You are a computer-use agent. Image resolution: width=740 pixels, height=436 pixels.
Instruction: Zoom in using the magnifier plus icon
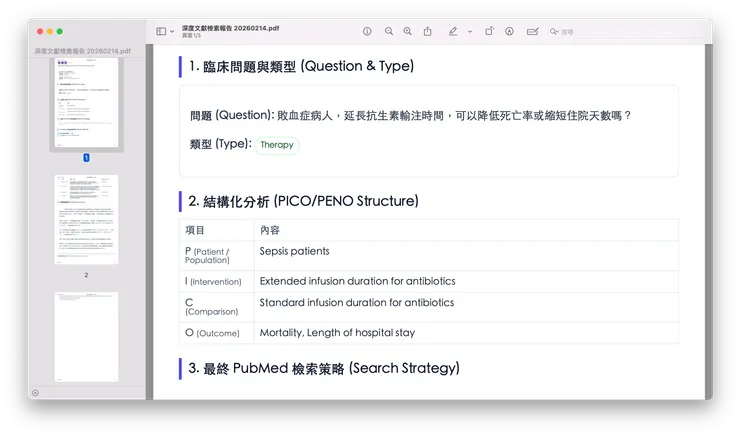pos(408,32)
